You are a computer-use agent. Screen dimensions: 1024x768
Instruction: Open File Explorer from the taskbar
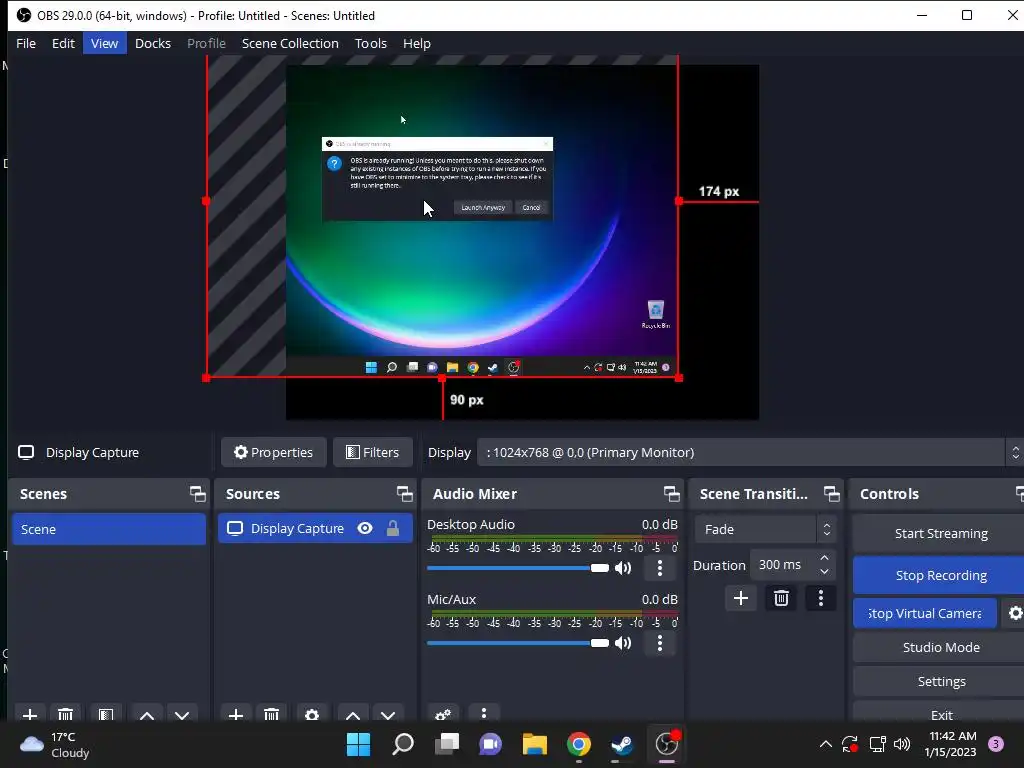coord(534,744)
